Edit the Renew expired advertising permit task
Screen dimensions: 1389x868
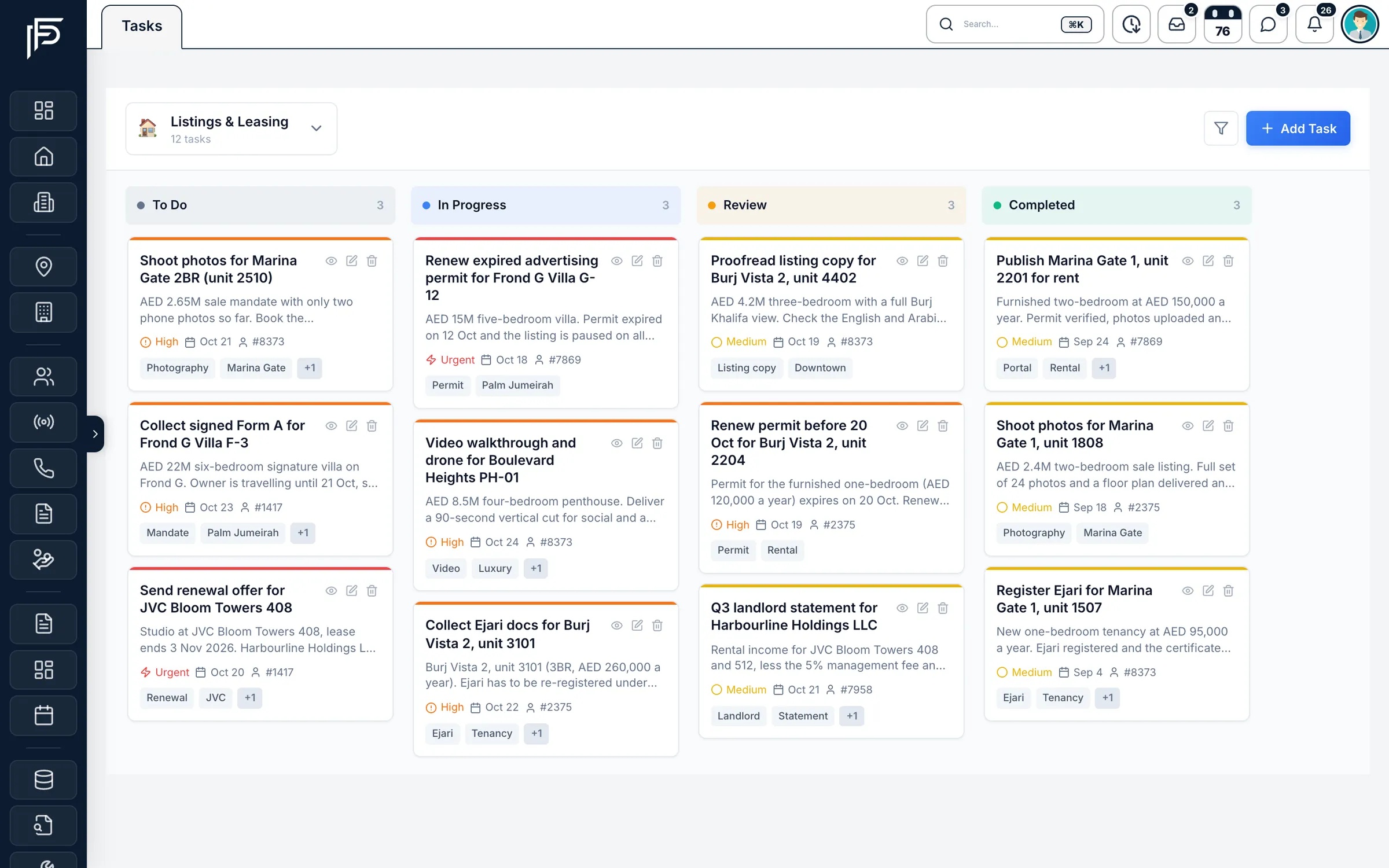click(x=637, y=261)
